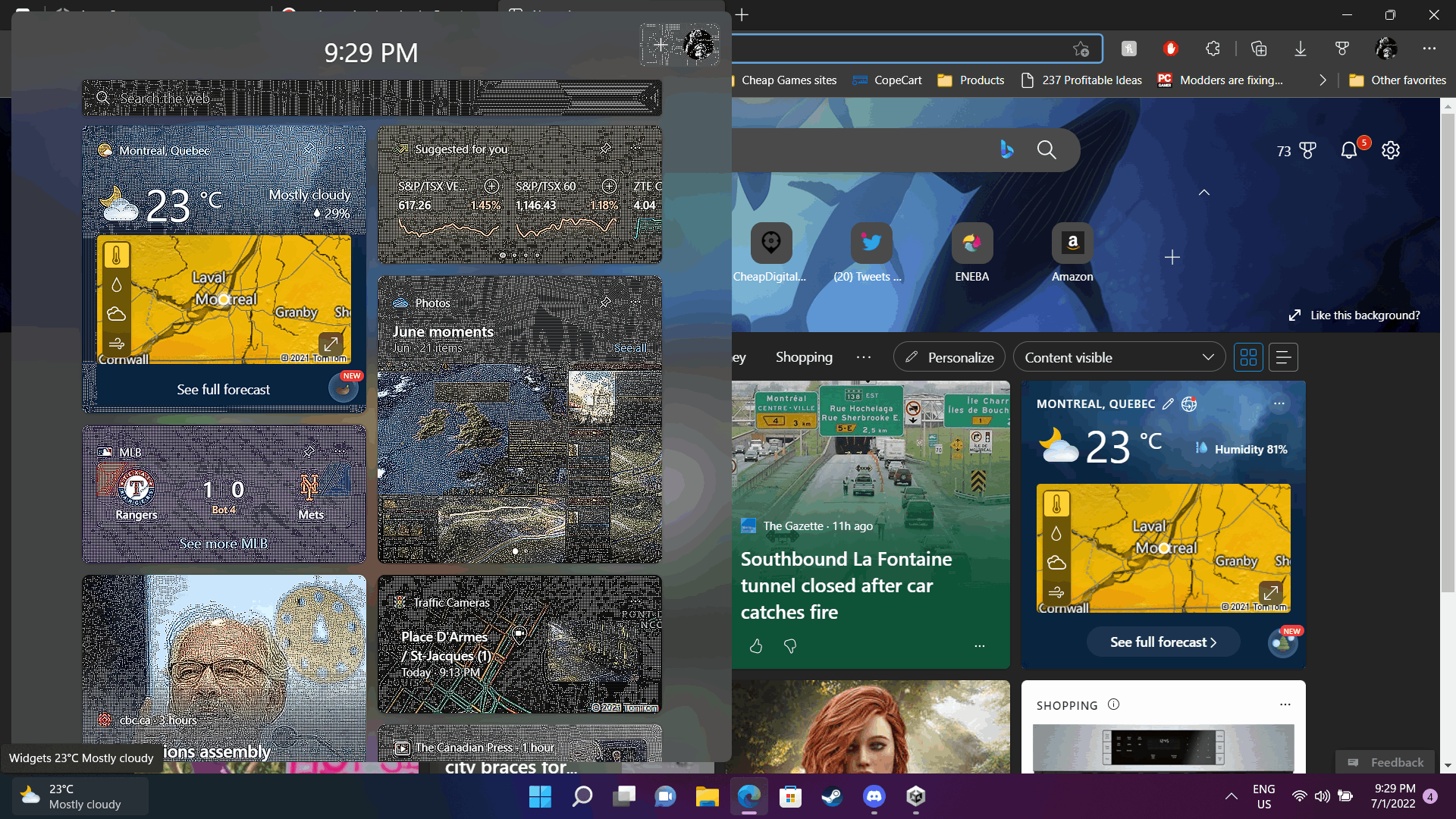1456x819 pixels.
Task: Click the Bing search icon
Action: (x=1006, y=149)
